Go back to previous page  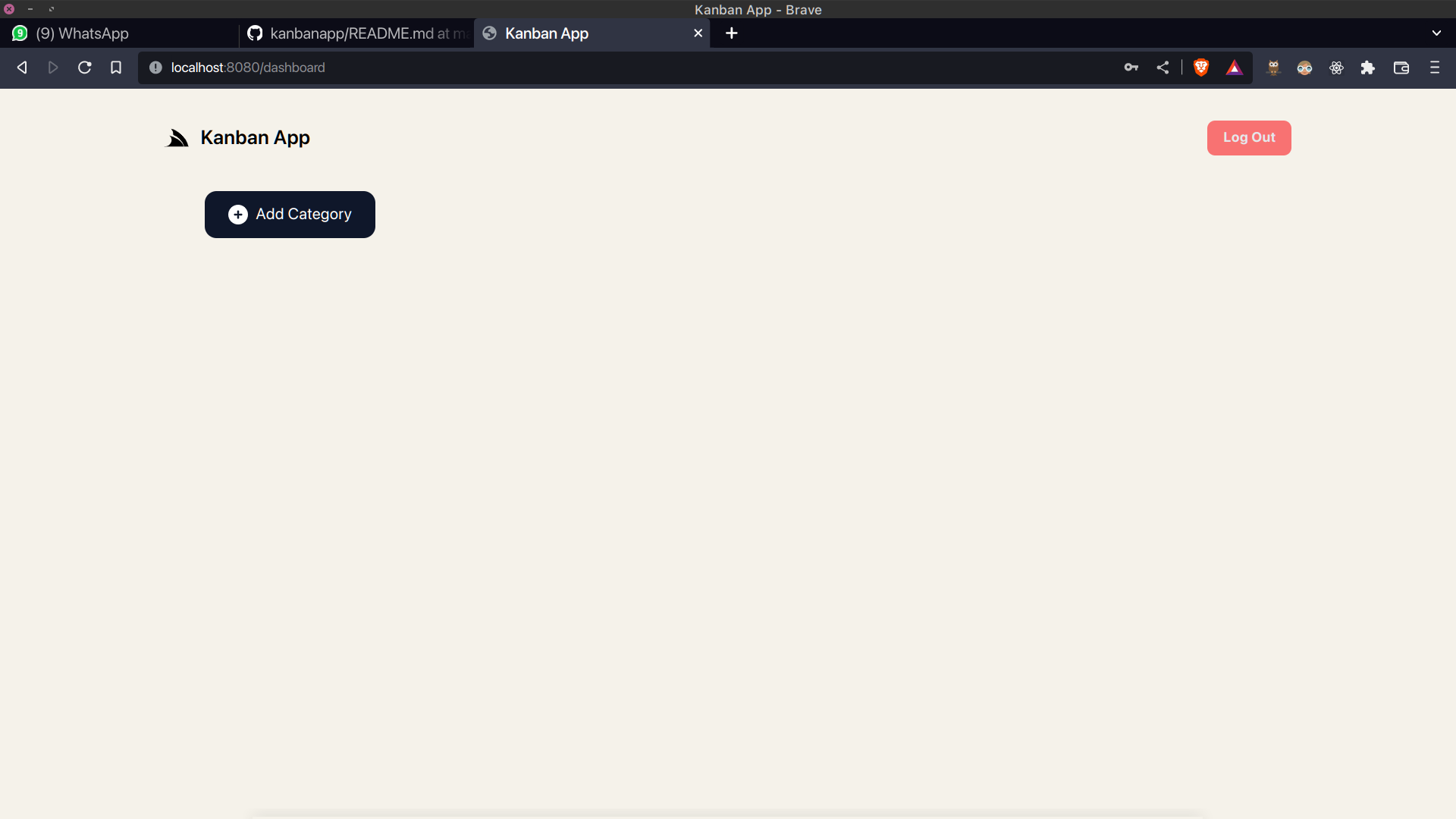point(22,67)
